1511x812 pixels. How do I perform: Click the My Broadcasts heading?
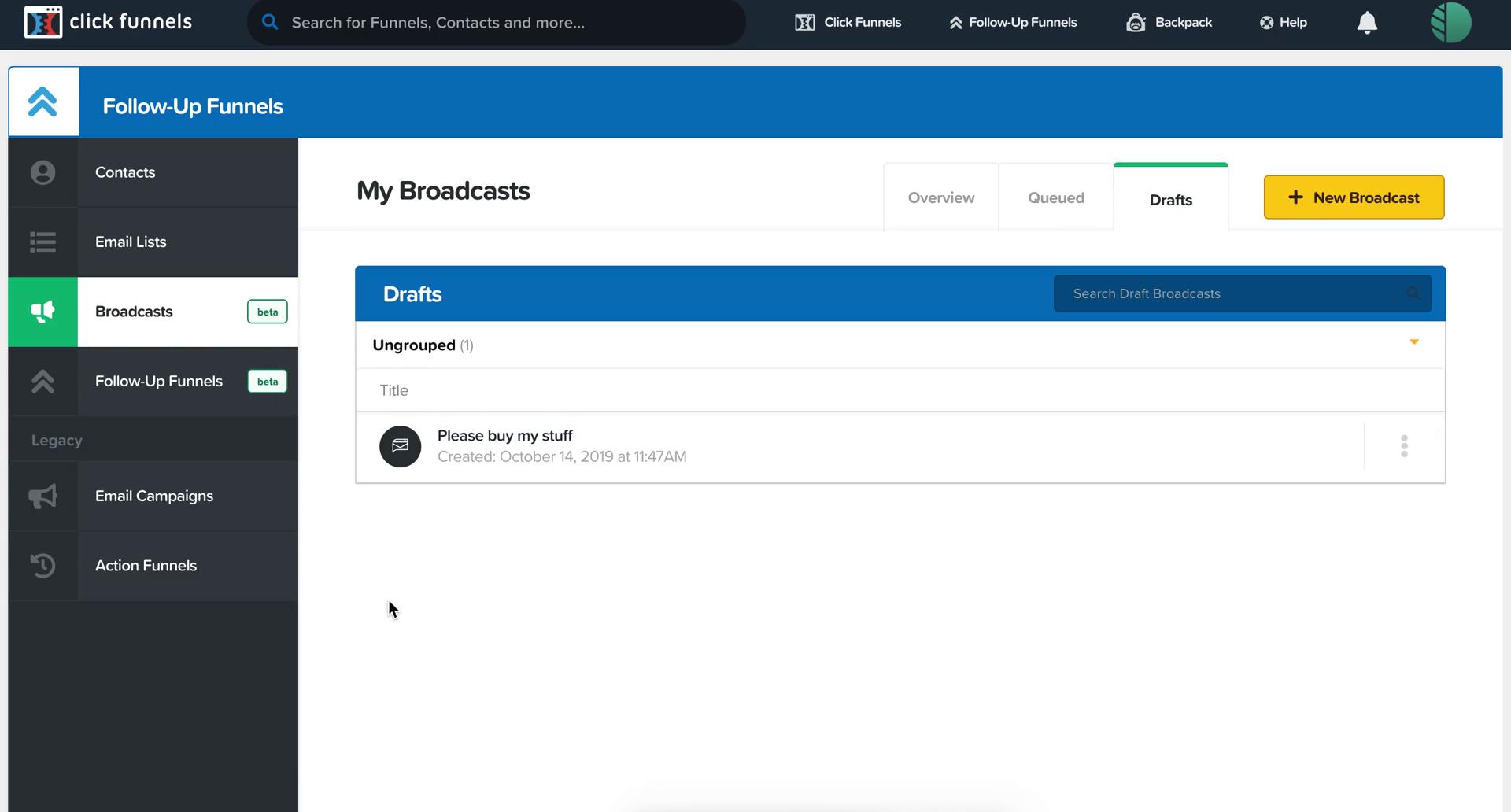point(443,191)
